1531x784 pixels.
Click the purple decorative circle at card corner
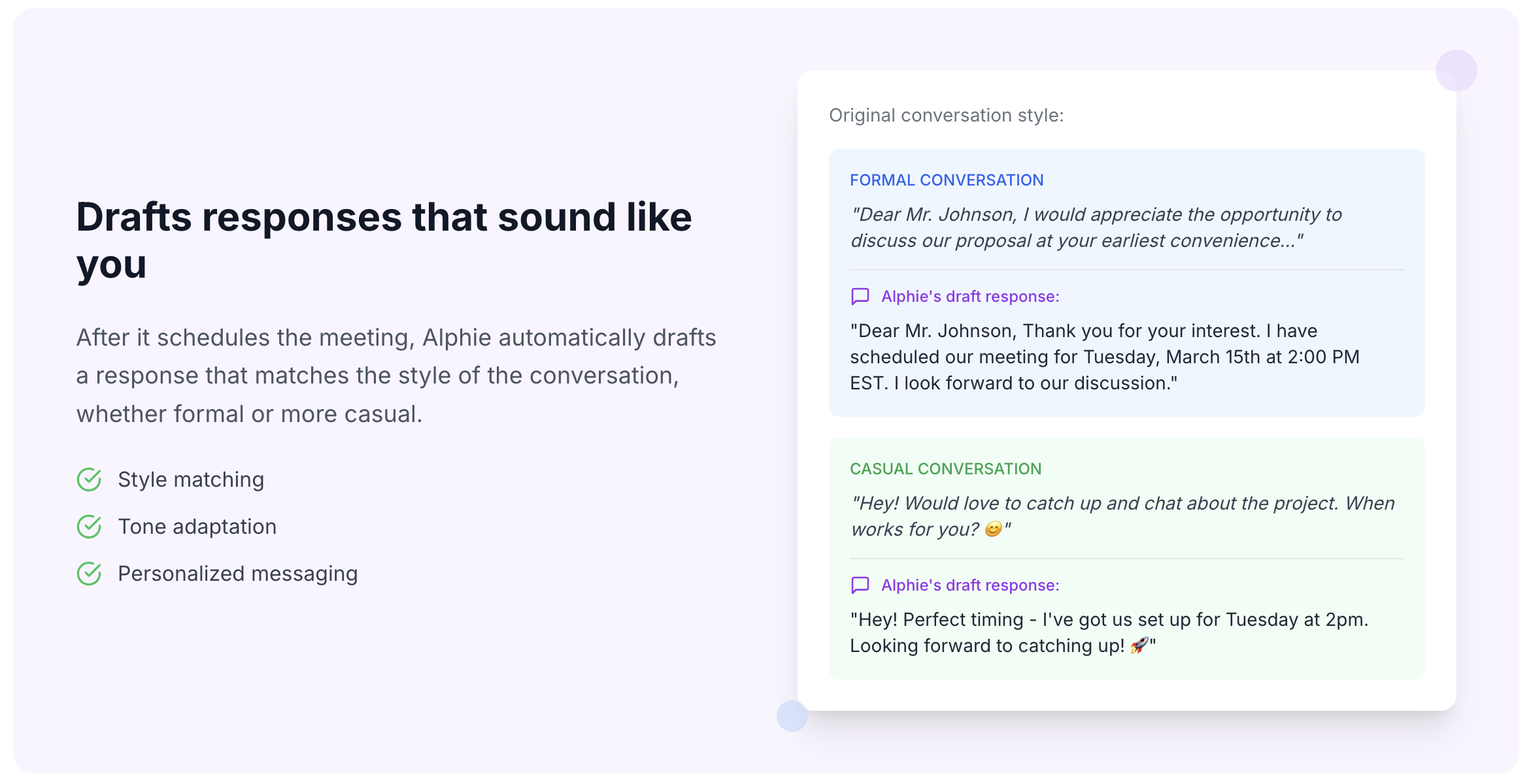tap(1456, 71)
